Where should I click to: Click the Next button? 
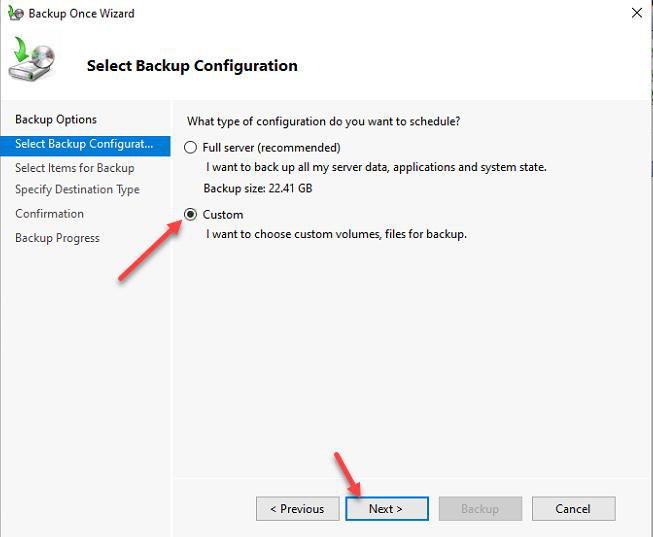pos(387,509)
